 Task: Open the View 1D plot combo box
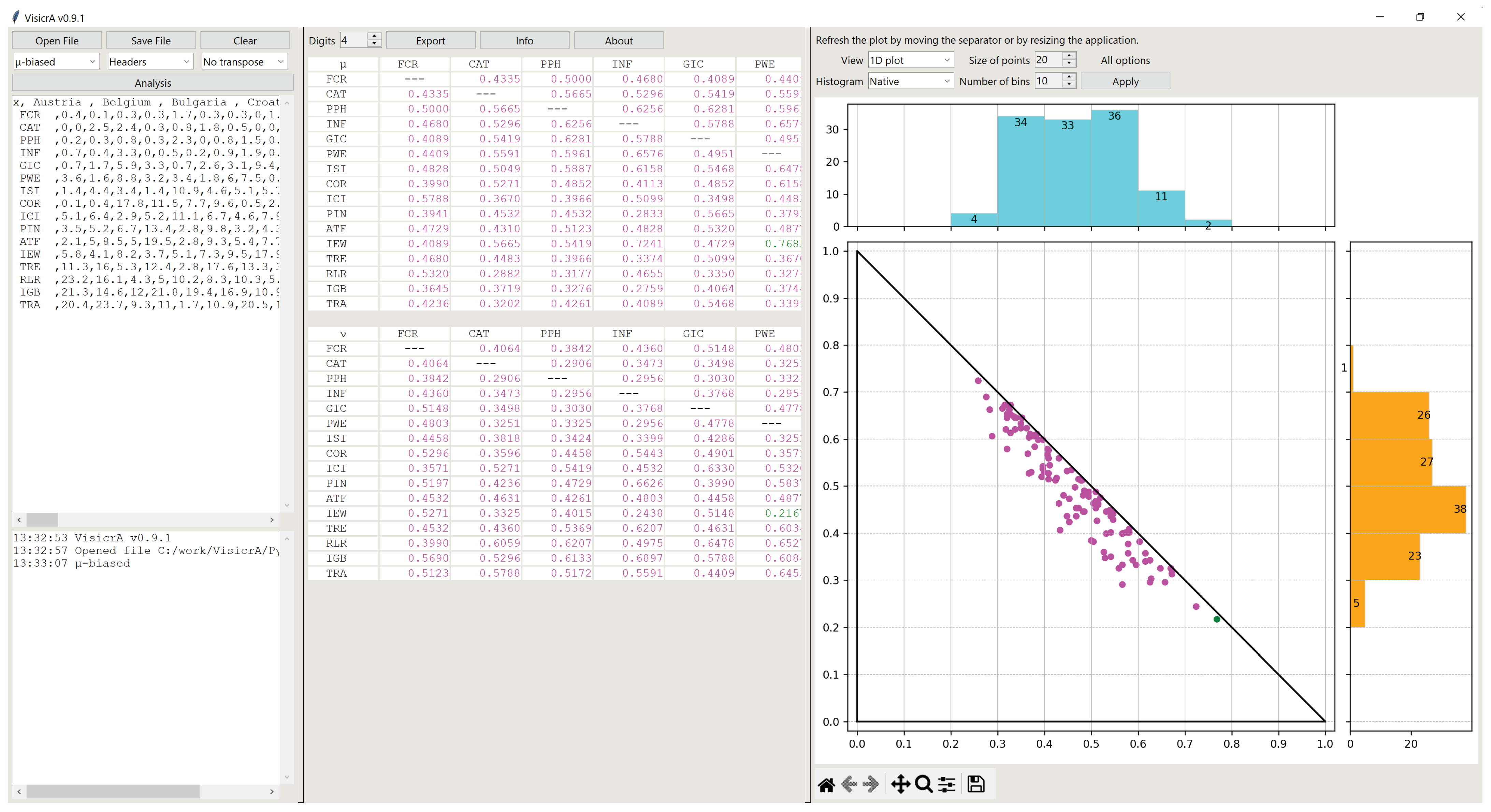(910, 60)
